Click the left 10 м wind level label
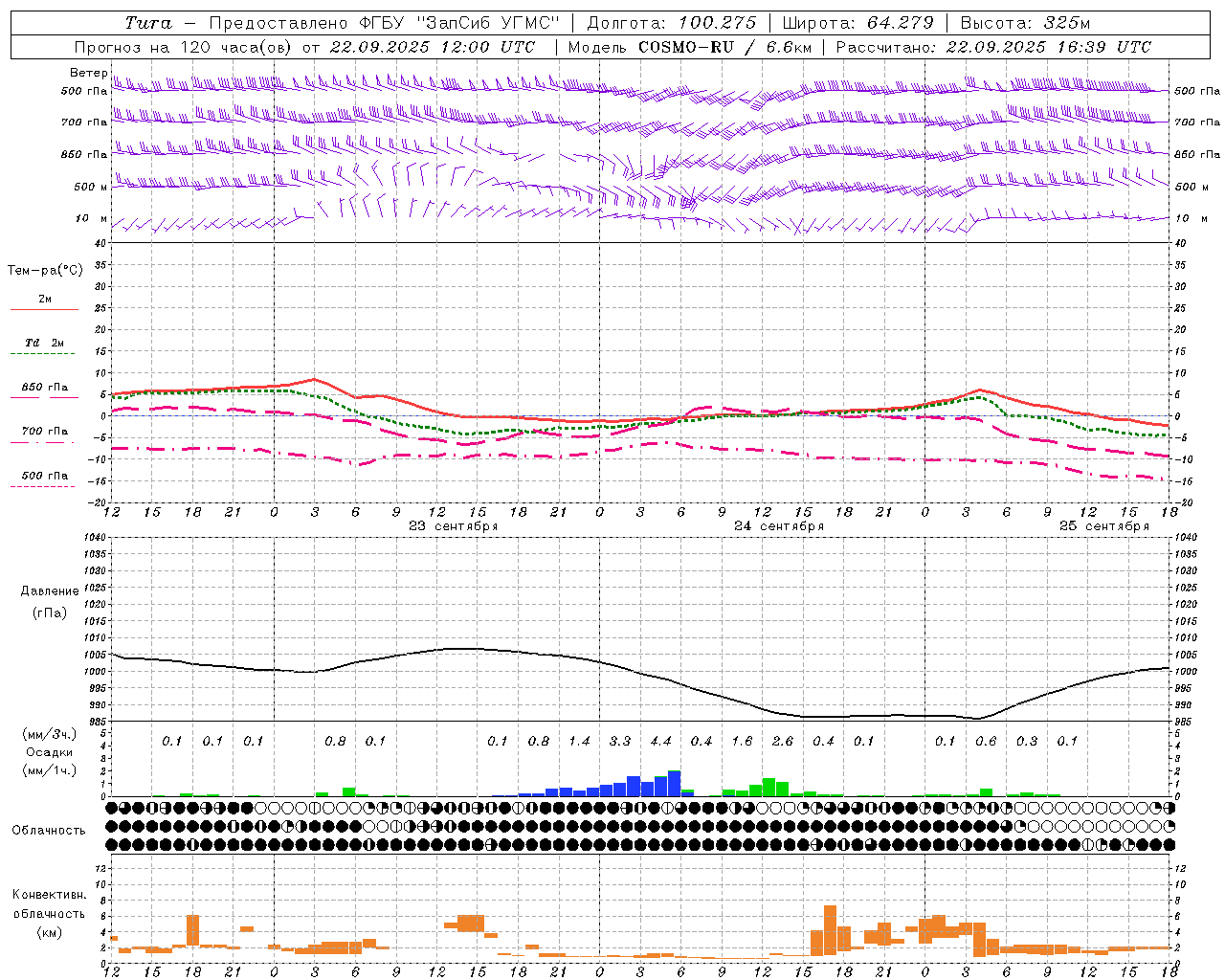The height and width of the screenshot is (980, 1225). [91, 218]
